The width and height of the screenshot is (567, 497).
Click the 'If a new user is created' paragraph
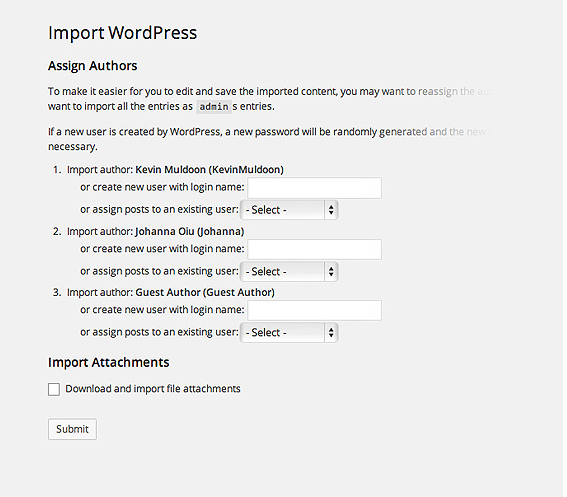(271, 139)
